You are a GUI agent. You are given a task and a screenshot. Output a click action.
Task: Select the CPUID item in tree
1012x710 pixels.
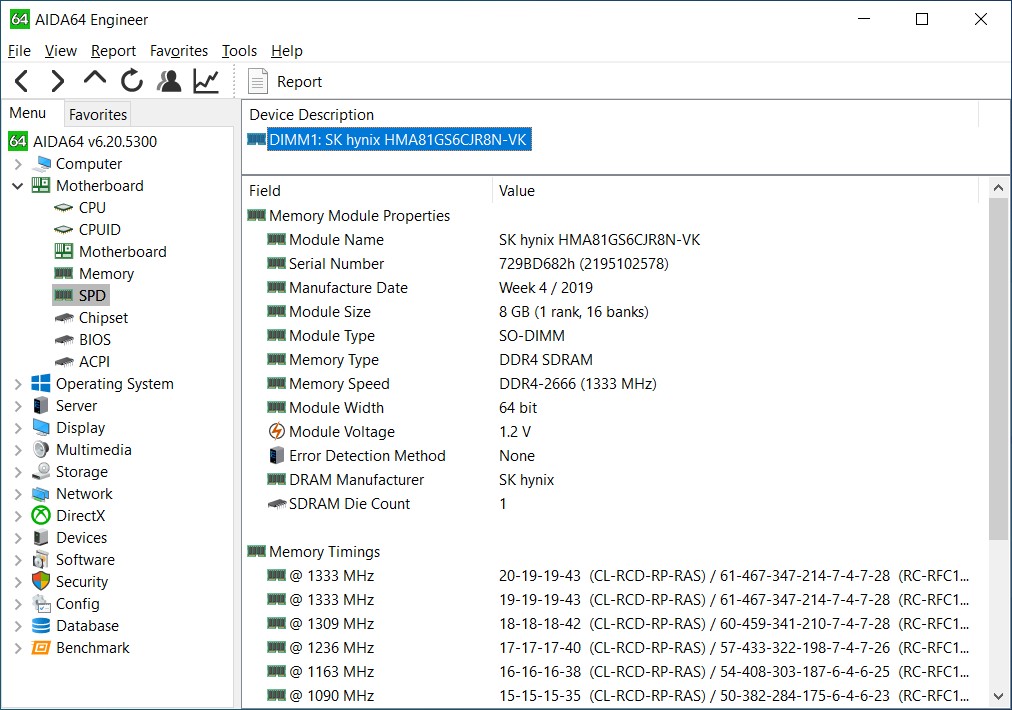pyautogui.click(x=99, y=230)
